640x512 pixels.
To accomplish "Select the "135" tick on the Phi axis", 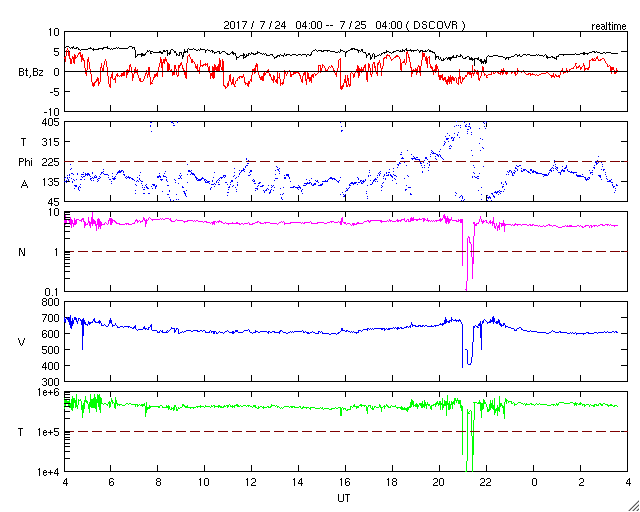I will coord(52,182).
